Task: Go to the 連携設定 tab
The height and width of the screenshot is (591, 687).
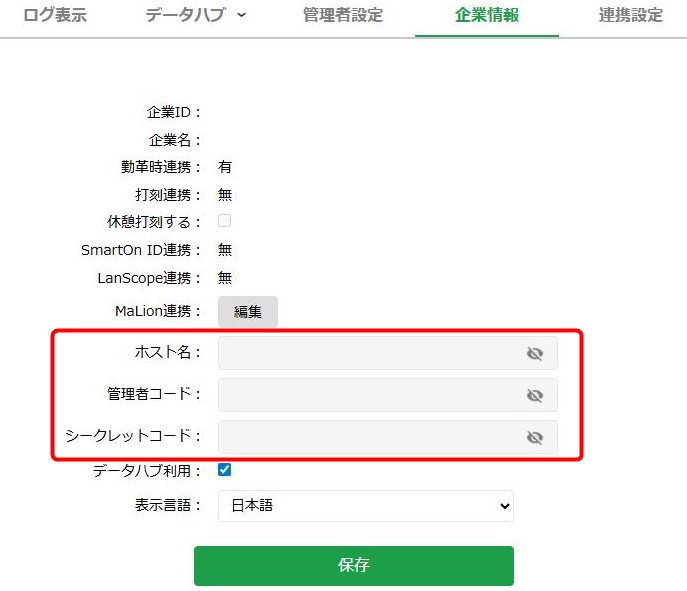Action: tap(630, 15)
